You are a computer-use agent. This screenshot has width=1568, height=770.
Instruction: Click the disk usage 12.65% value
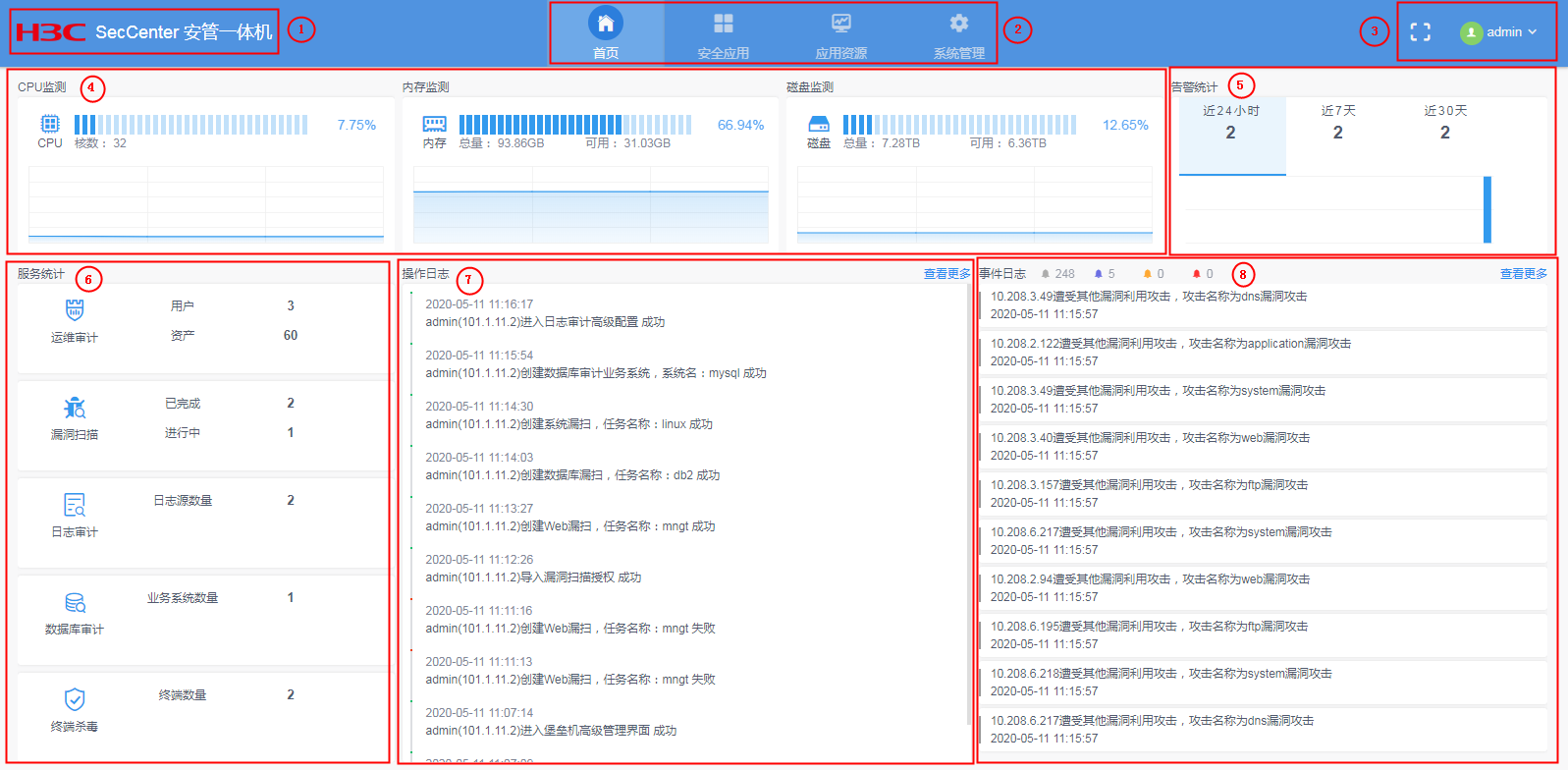(1125, 125)
